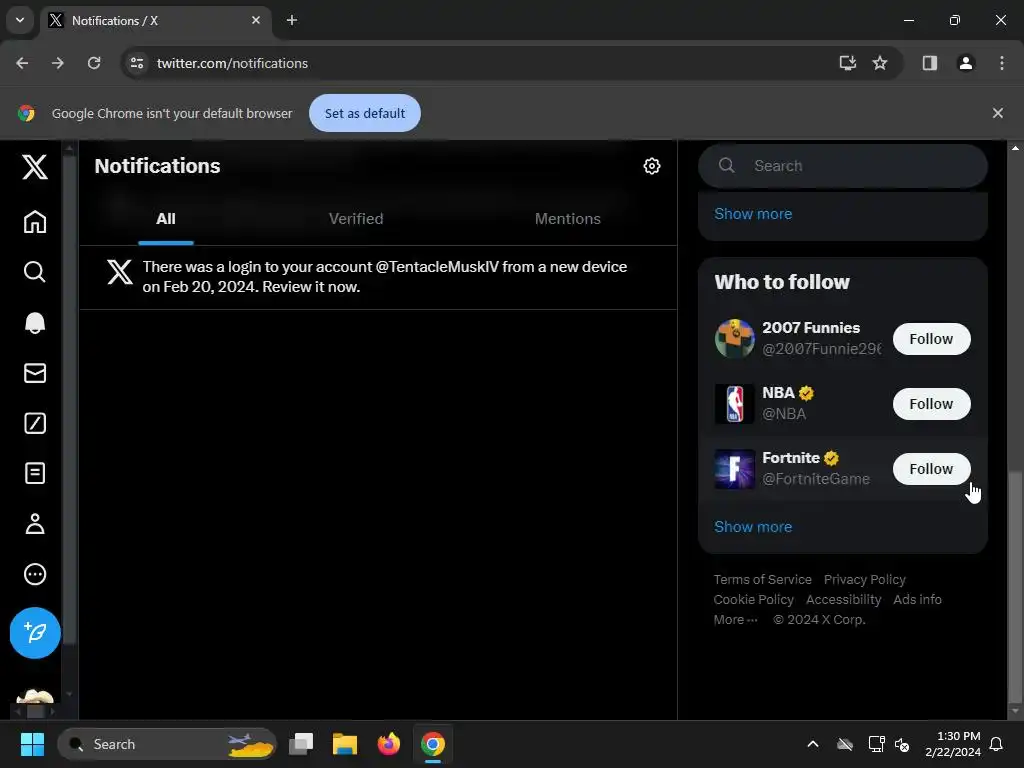
Task: Open Windows Start menu
Action: [x=32, y=744]
